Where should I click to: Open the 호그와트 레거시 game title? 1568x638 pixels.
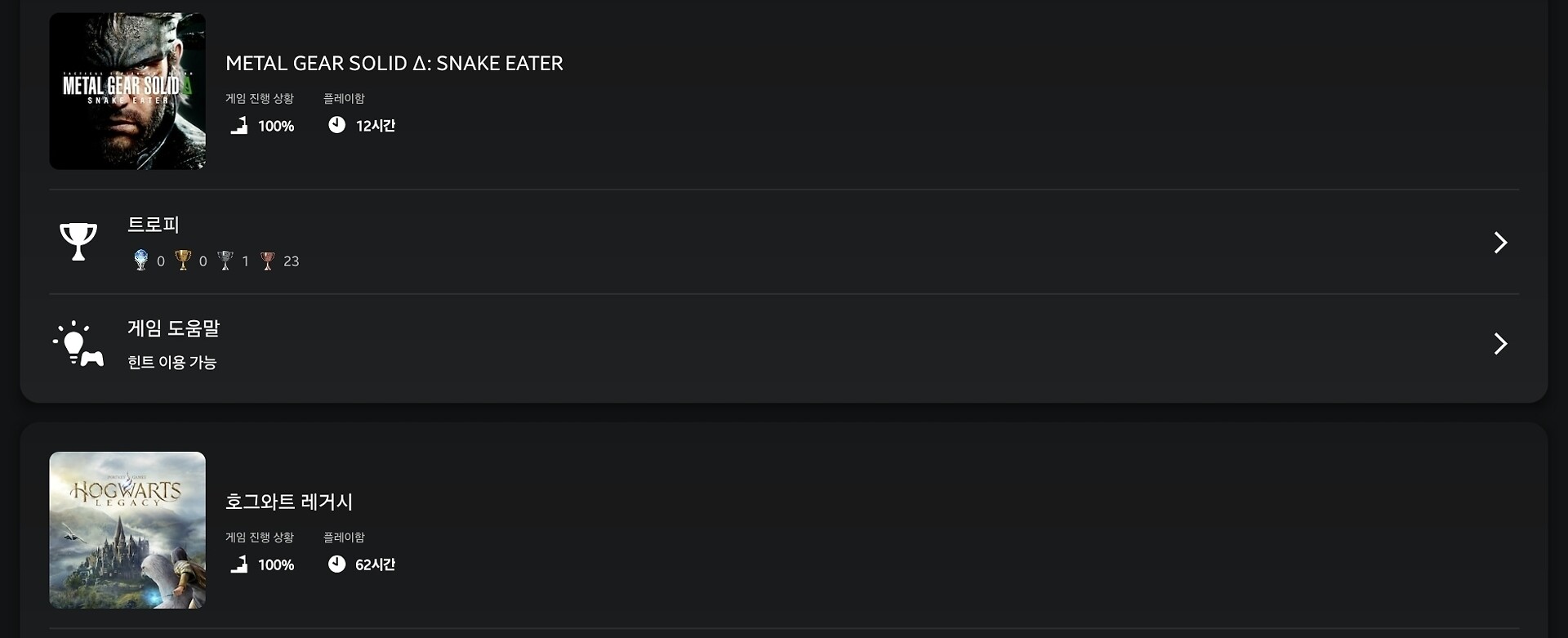(x=289, y=502)
